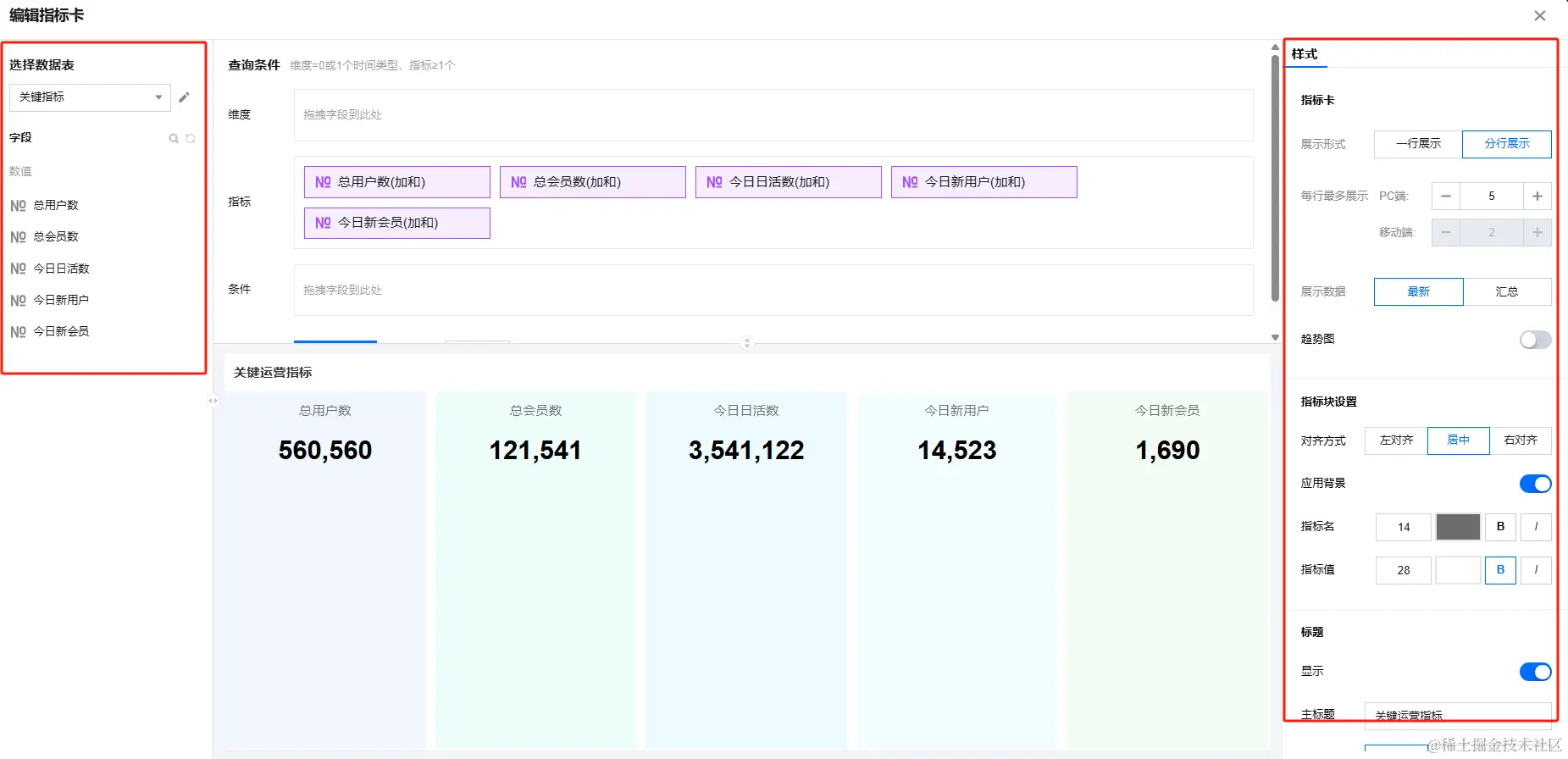Toggle the 趋势图 switch
Image resolution: width=1568 pixels, height=759 pixels.
click(x=1535, y=340)
